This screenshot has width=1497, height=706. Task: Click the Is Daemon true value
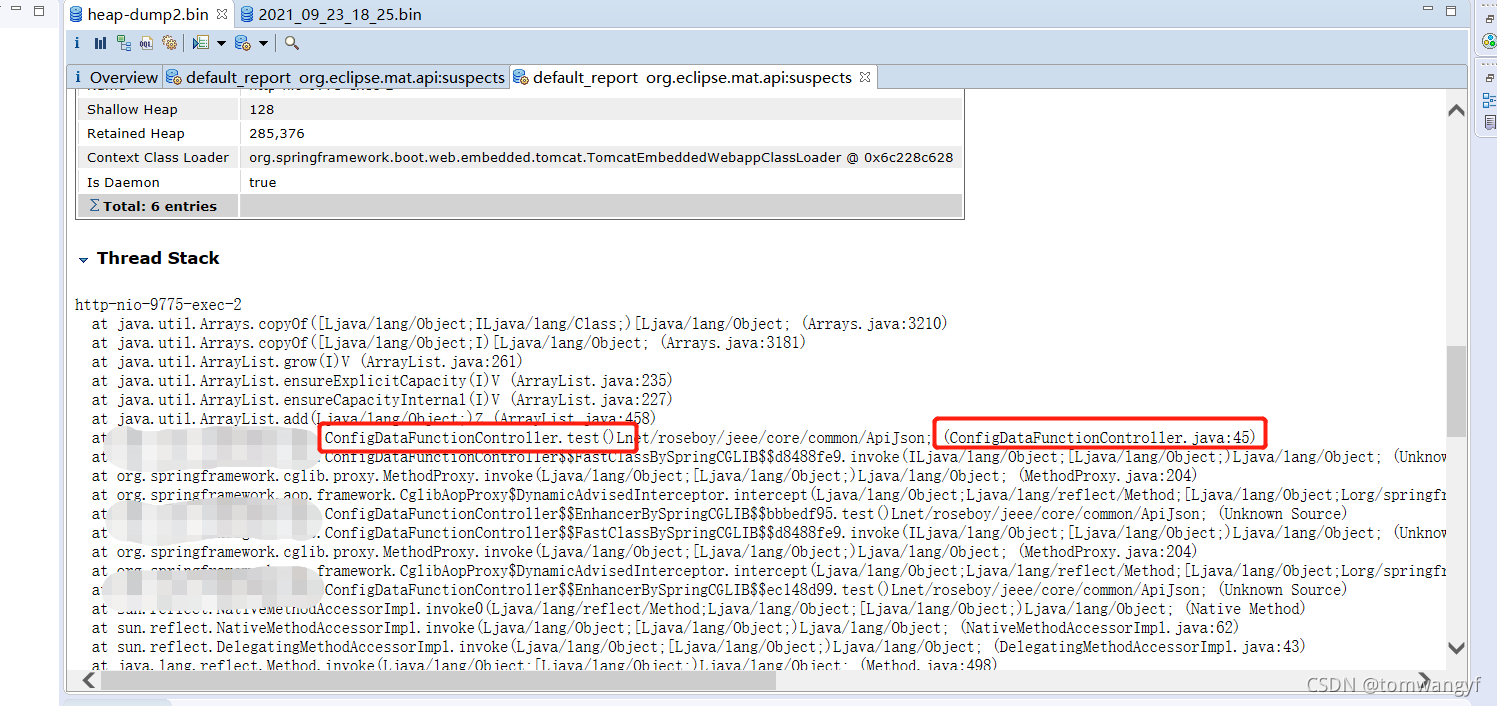262,182
